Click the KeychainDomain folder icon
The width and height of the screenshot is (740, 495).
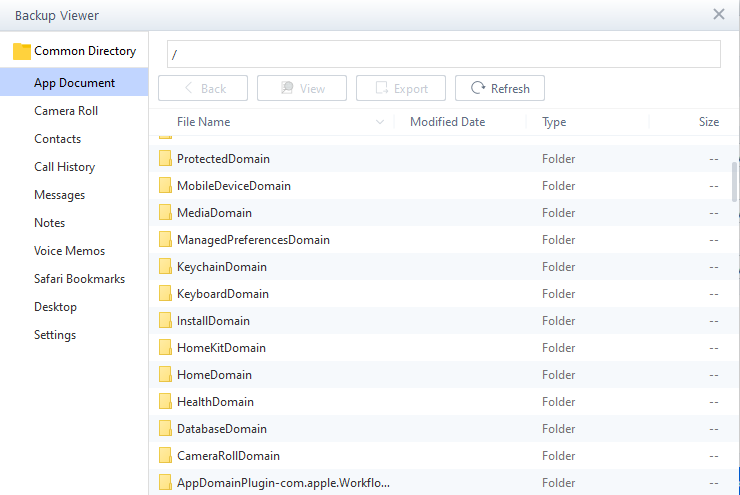pos(165,267)
